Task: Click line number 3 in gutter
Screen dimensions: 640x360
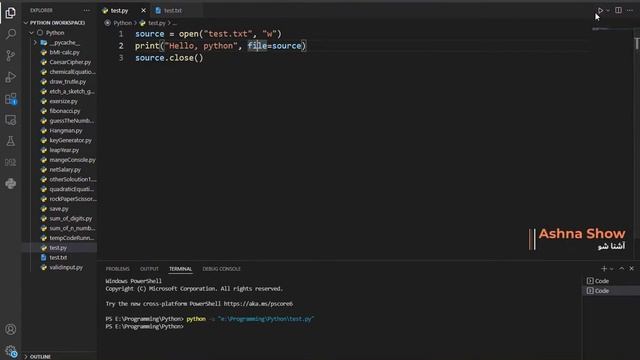Action: pyautogui.click(x=121, y=58)
